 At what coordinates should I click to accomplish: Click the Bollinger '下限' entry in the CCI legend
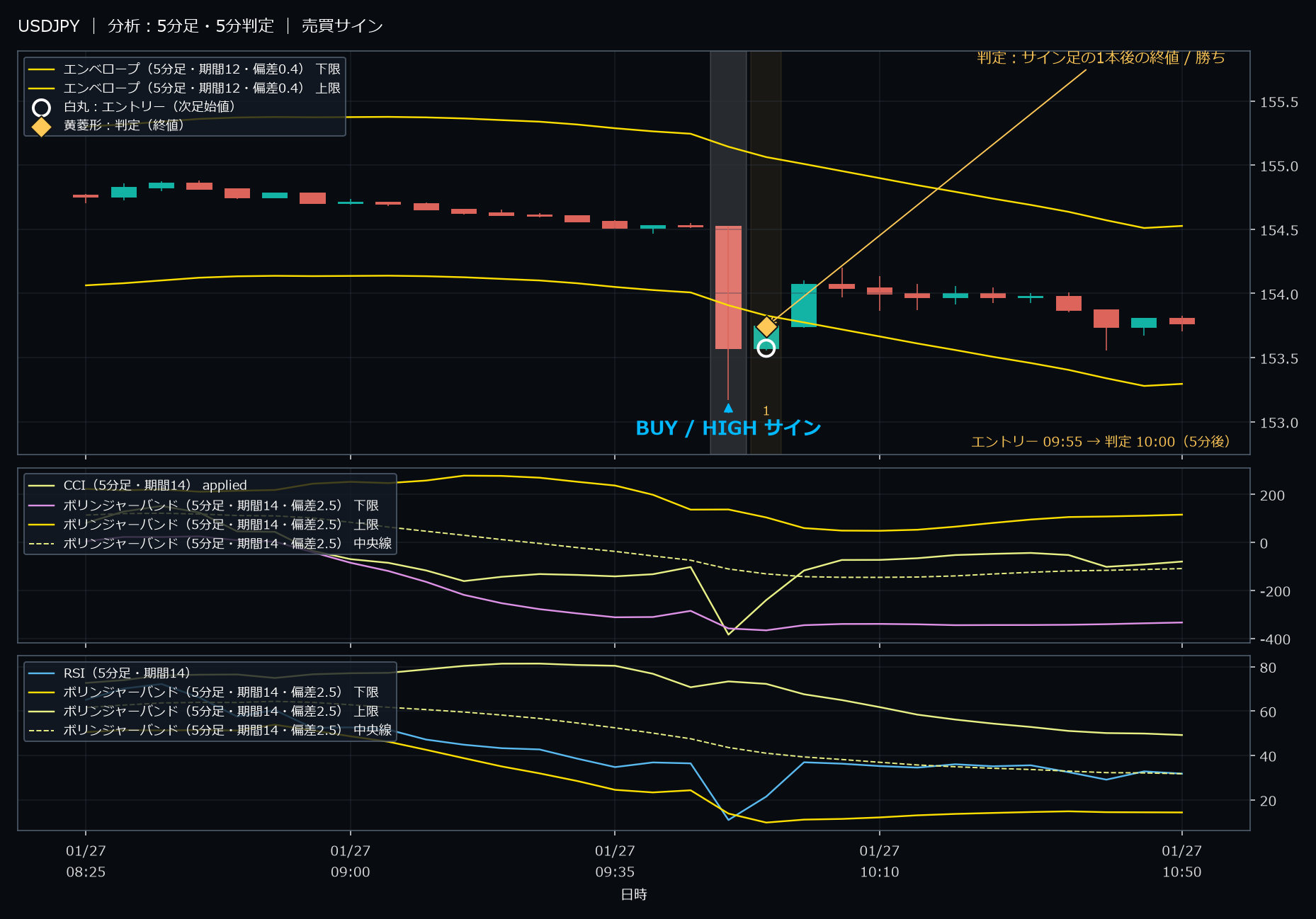203,506
